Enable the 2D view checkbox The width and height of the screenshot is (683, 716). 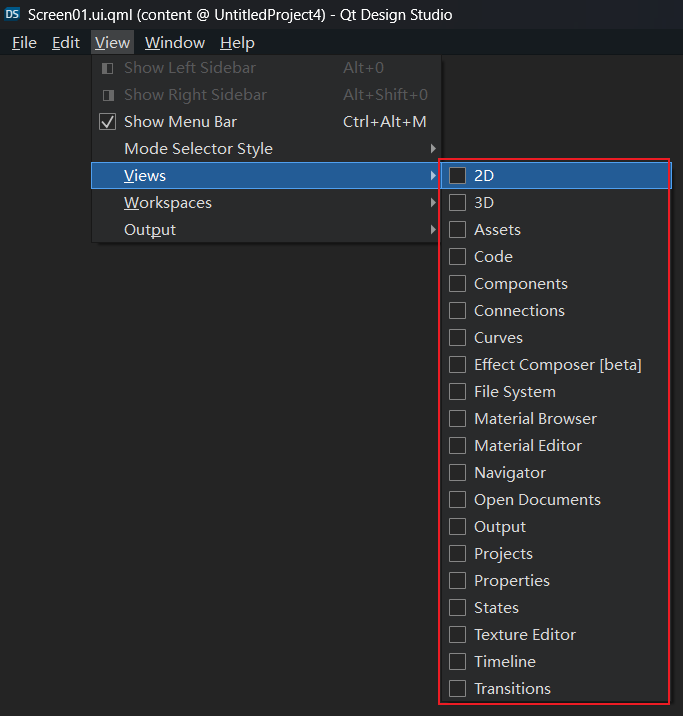coord(457,175)
